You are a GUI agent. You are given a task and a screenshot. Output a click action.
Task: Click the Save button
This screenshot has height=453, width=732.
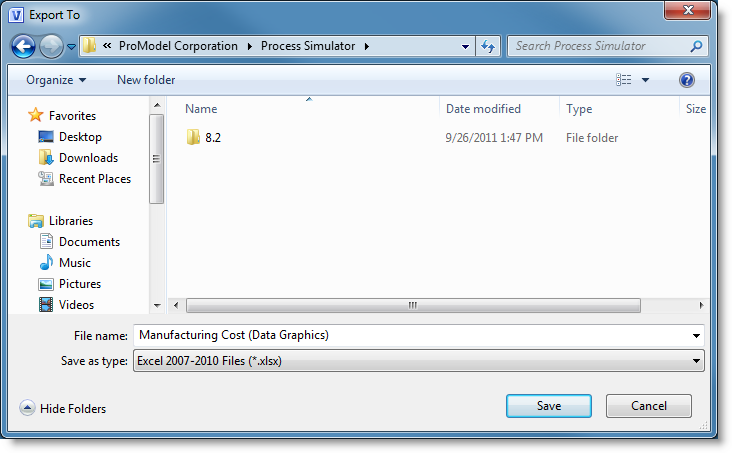point(549,406)
